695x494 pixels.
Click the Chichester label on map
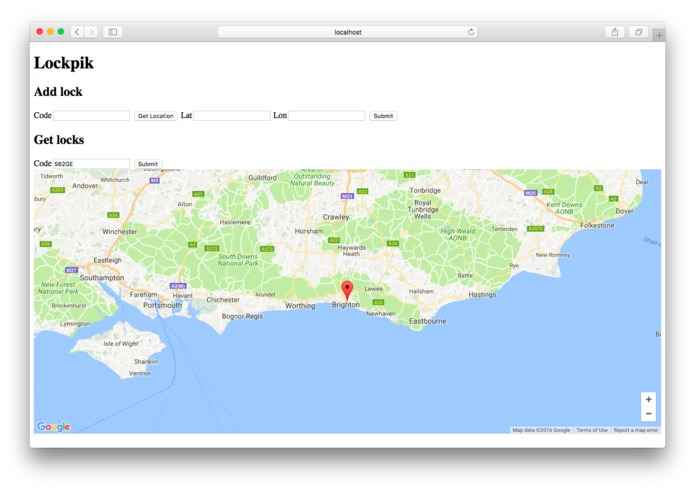[223, 300]
